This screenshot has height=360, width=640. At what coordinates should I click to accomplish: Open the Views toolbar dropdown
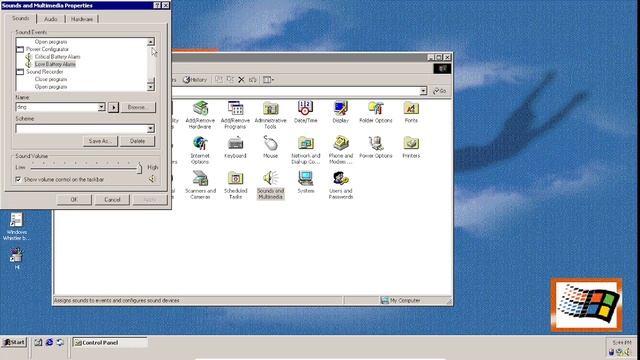[268, 80]
